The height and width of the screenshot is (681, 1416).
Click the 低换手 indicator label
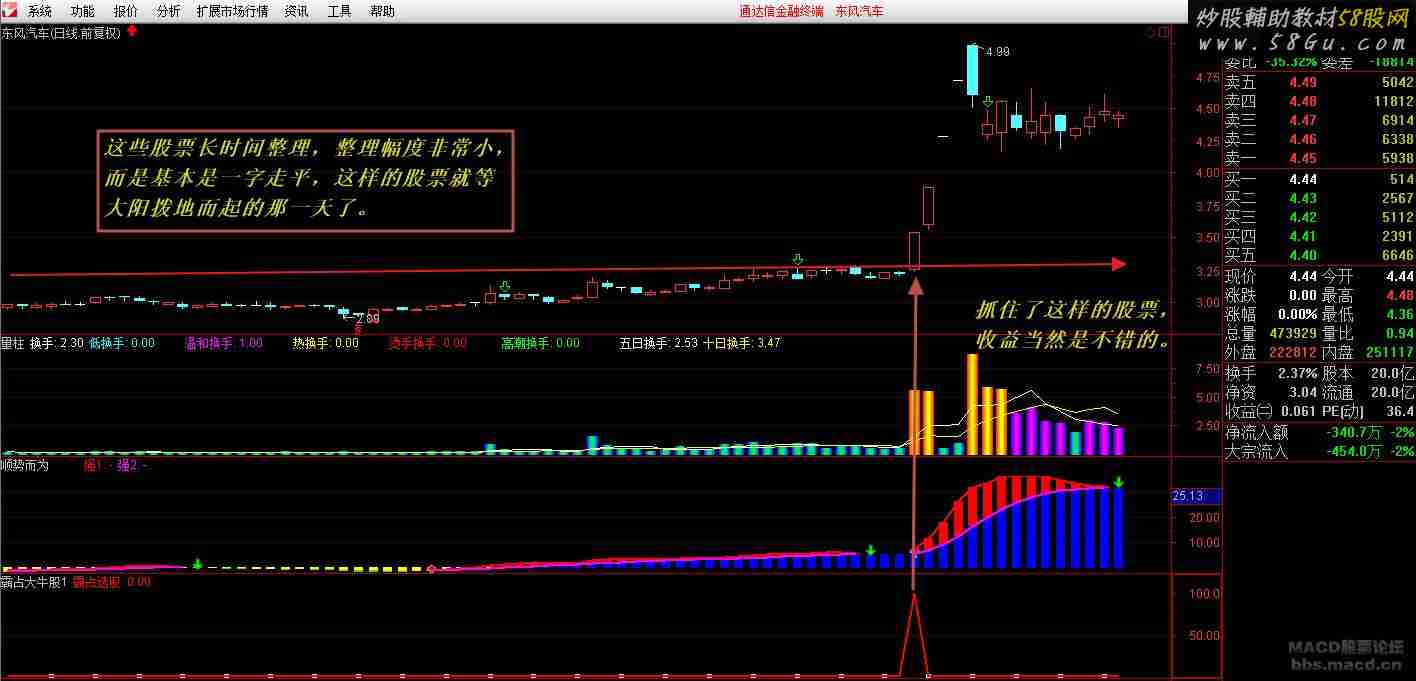[x=108, y=343]
